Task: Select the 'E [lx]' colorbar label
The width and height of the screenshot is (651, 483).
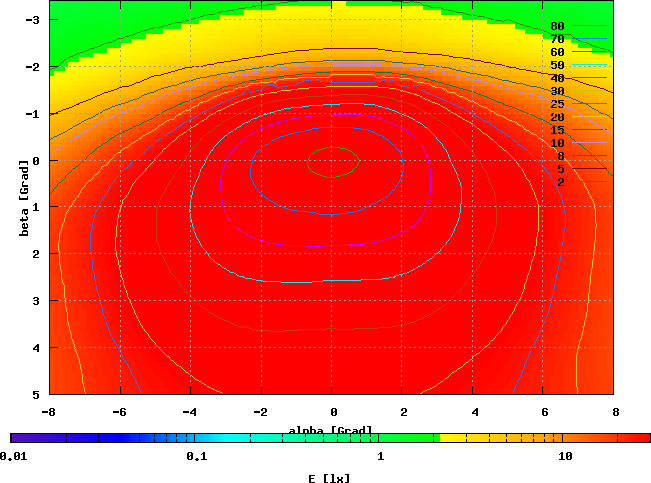Action: point(330,478)
